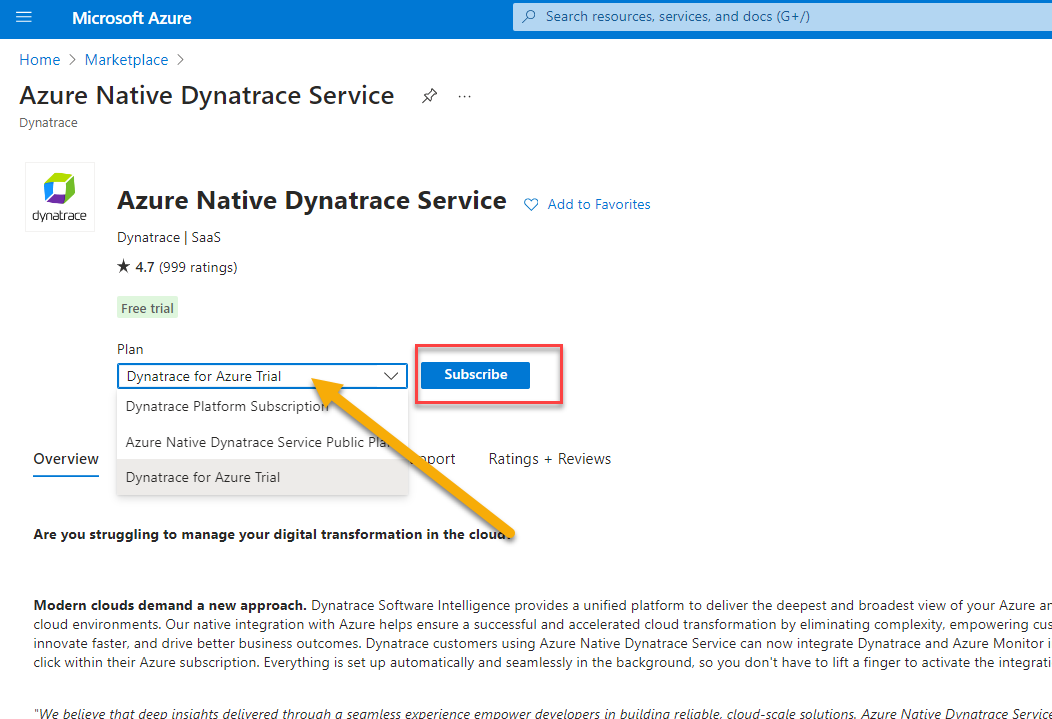Image resolution: width=1052 pixels, height=719 pixels.
Task: Click the Add to Favorites link
Action: point(598,204)
